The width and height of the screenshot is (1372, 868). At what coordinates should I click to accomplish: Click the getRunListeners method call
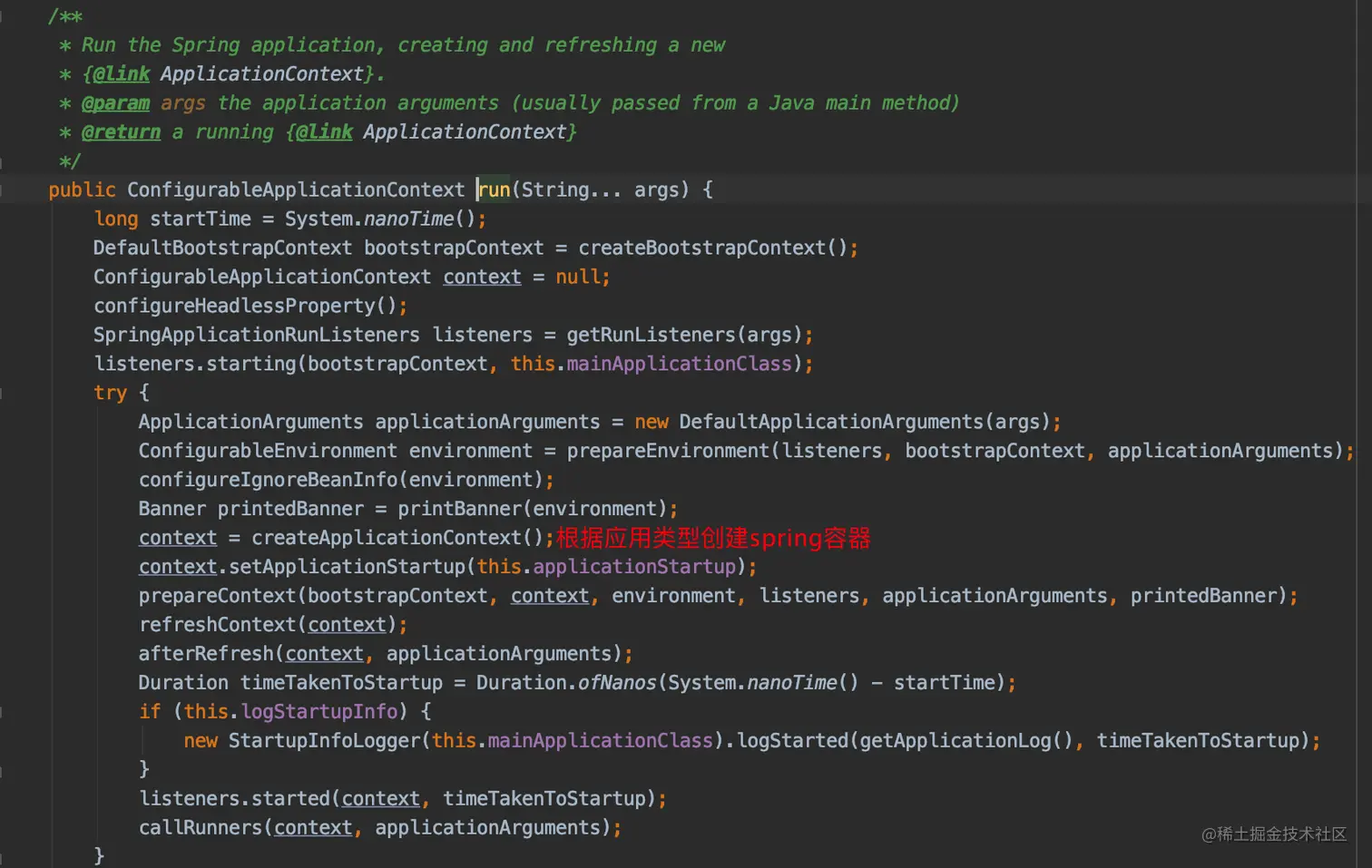click(x=651, y=335)
